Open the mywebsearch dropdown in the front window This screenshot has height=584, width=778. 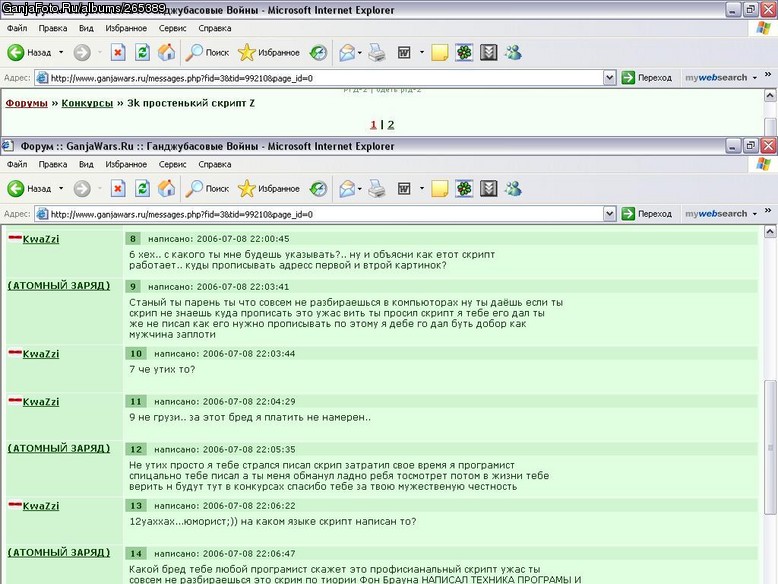point(755,214)
